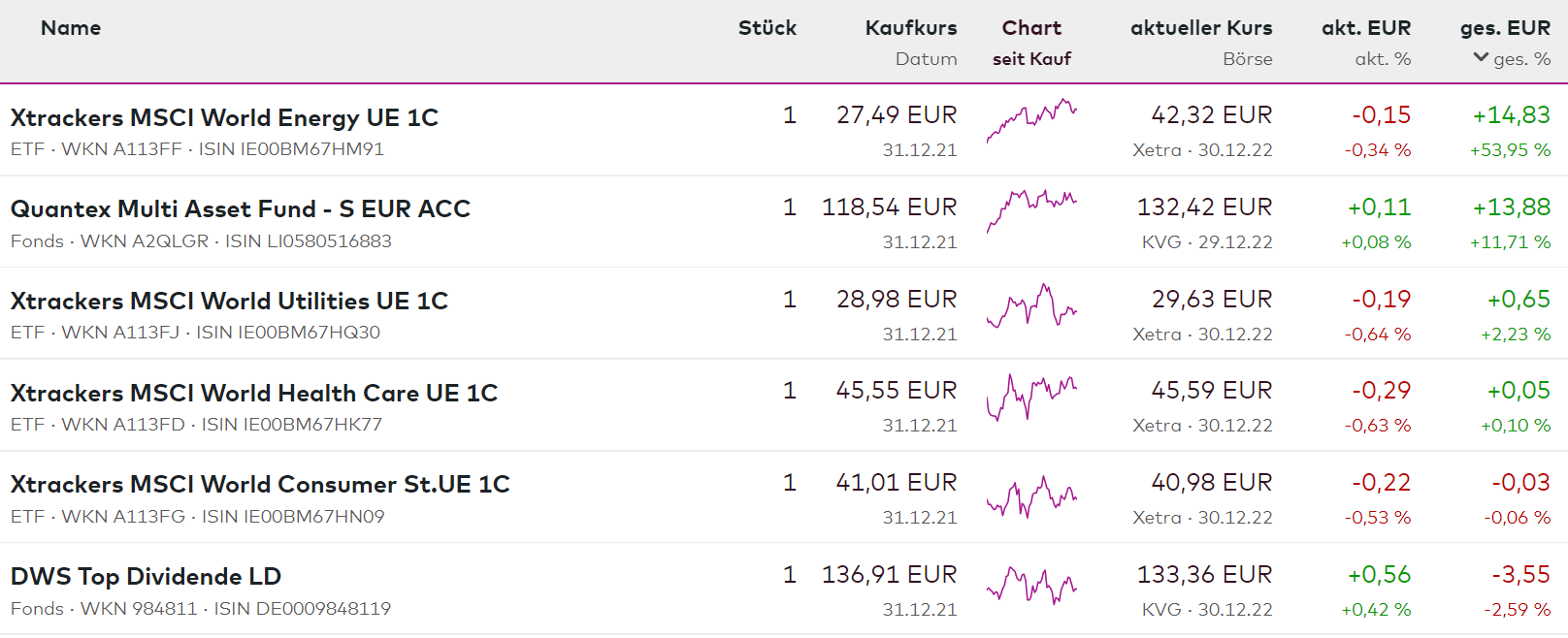
Task: Open Xtrackers MSCI World Health Care link
Action: coord(253,394)
